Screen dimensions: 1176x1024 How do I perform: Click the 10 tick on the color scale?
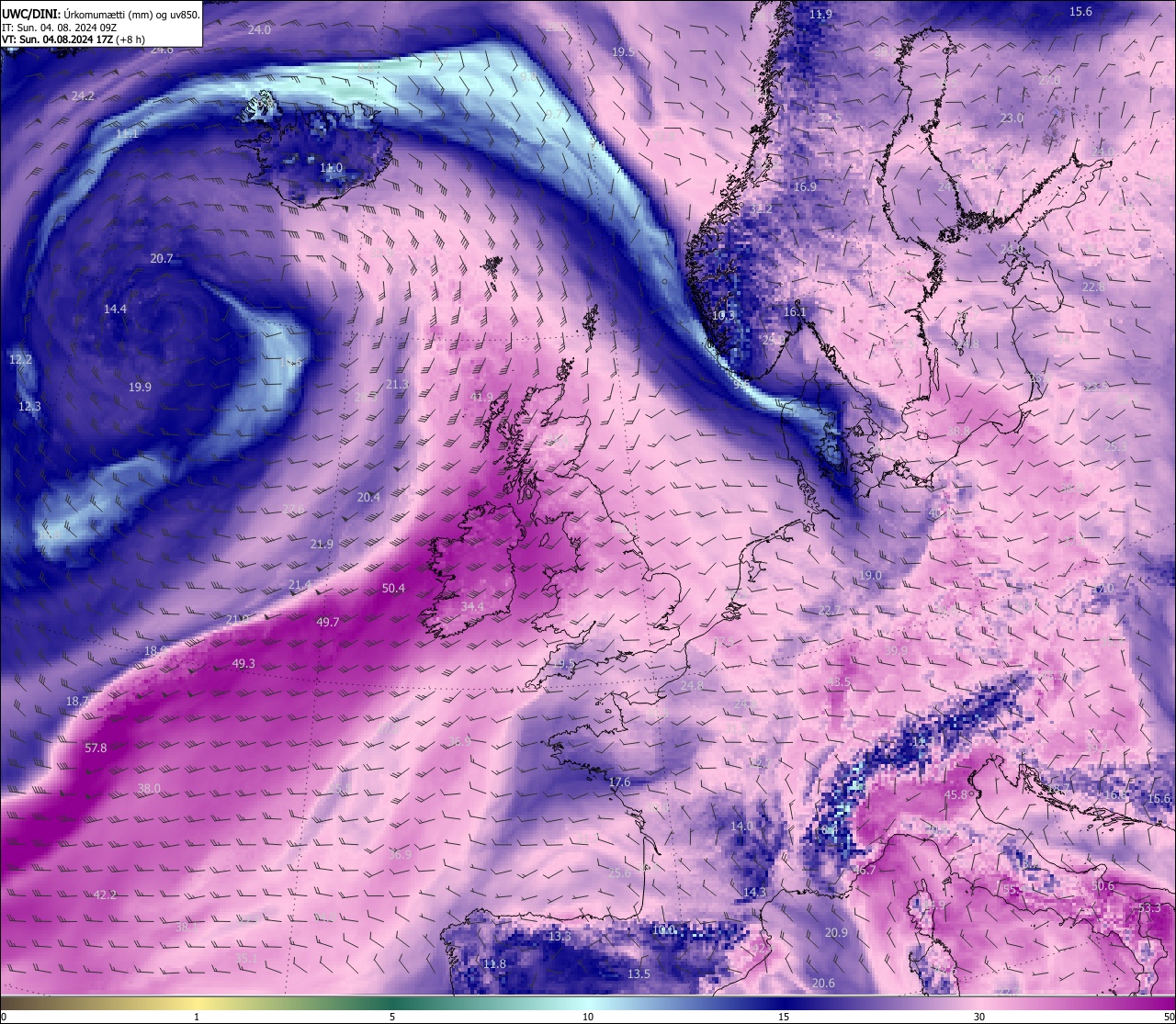click(x=588, y=1017)
